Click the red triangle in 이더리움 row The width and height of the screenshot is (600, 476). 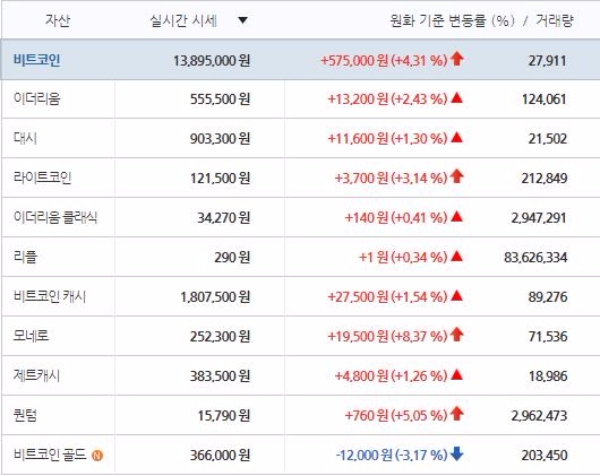(x=456, y=98)
